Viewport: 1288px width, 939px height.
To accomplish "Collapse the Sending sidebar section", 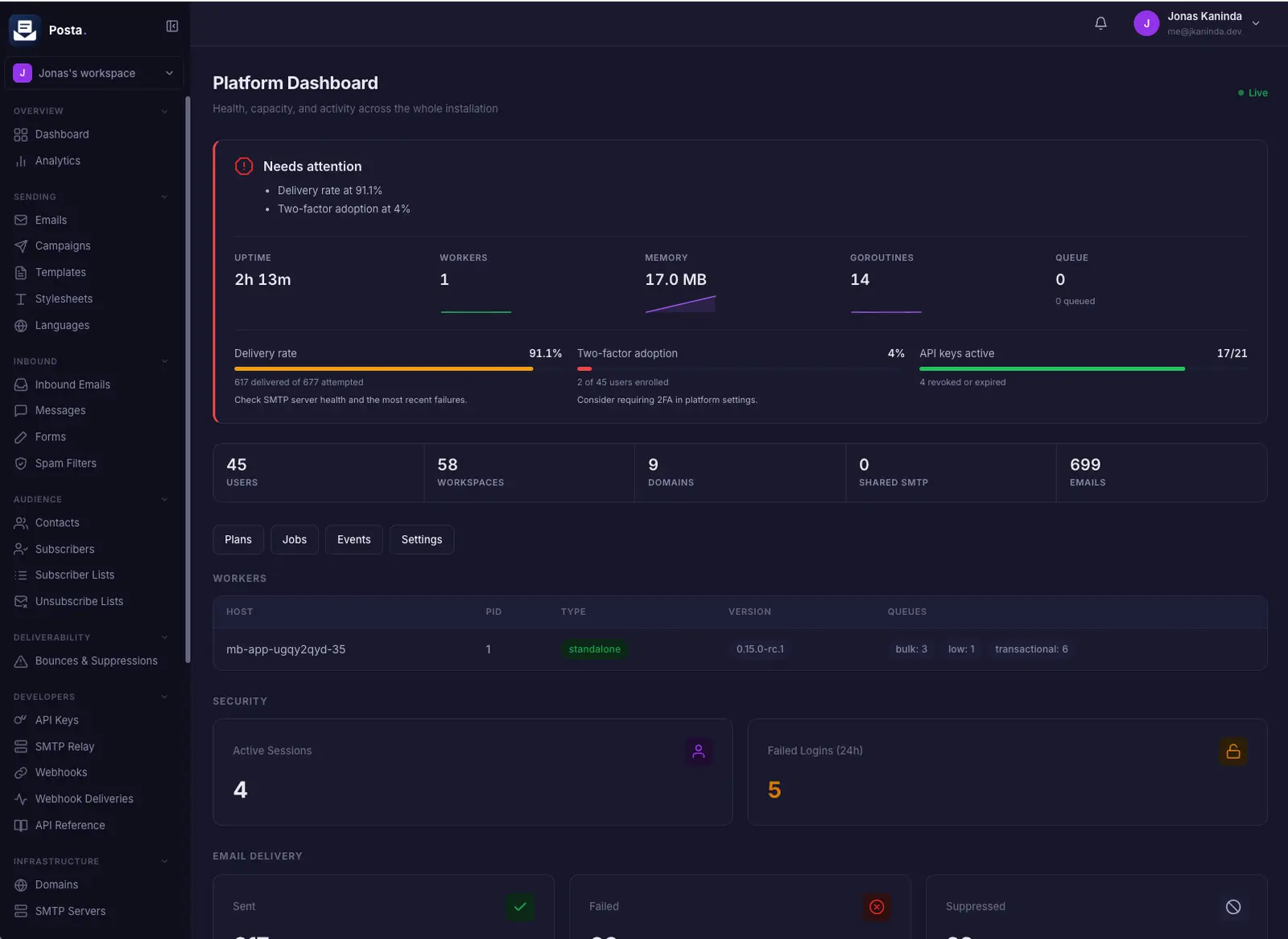I will click(164, 196).
